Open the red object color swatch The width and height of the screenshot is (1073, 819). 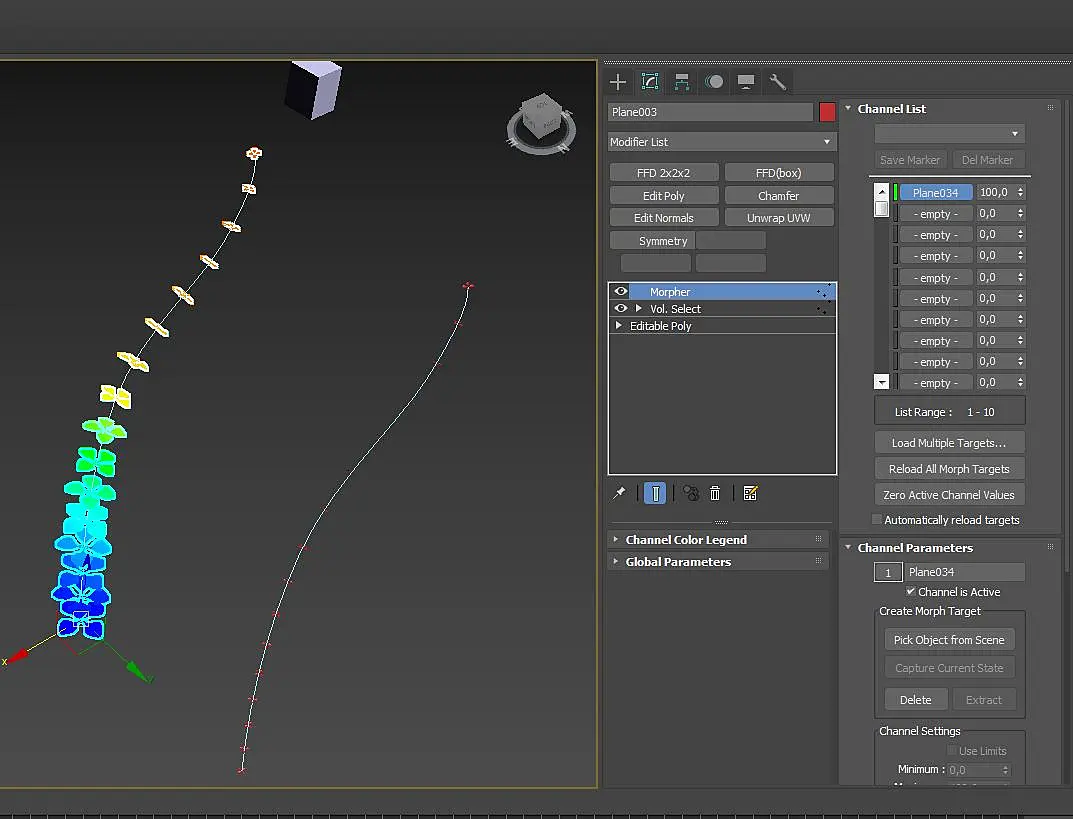827,112
